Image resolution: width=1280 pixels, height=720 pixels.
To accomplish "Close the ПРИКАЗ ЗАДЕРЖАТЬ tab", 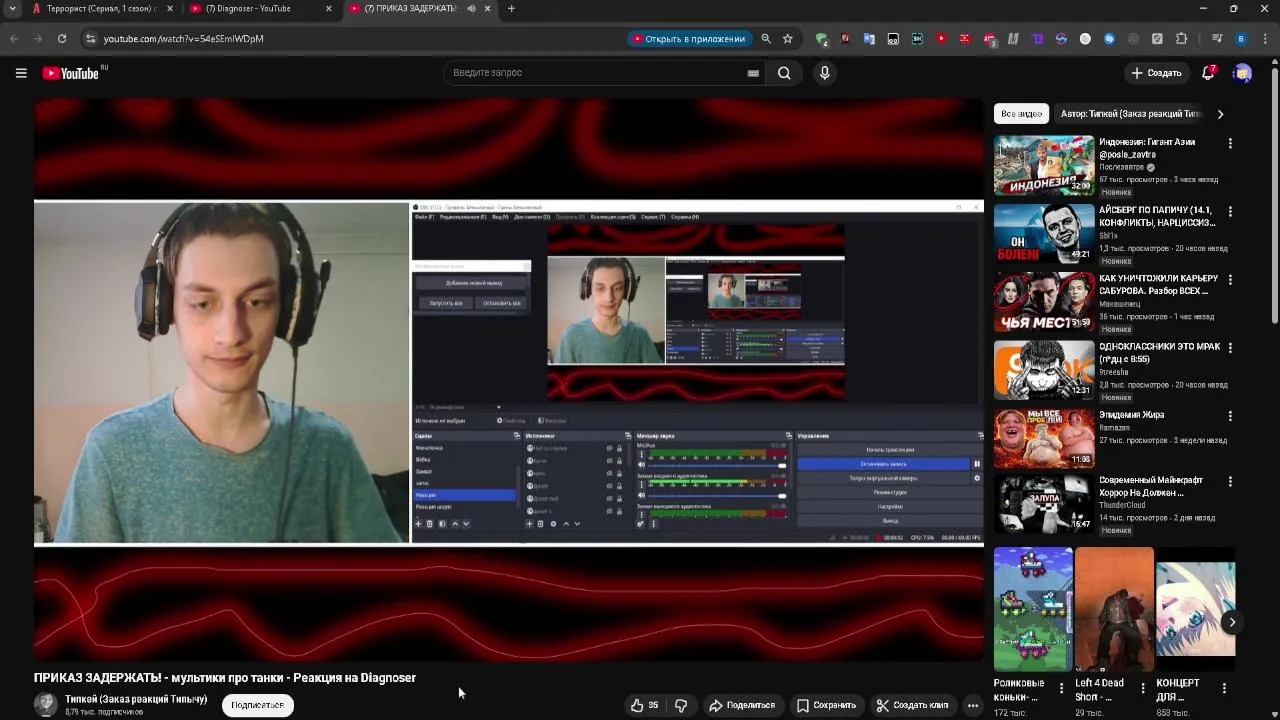I will coord(487,9).
